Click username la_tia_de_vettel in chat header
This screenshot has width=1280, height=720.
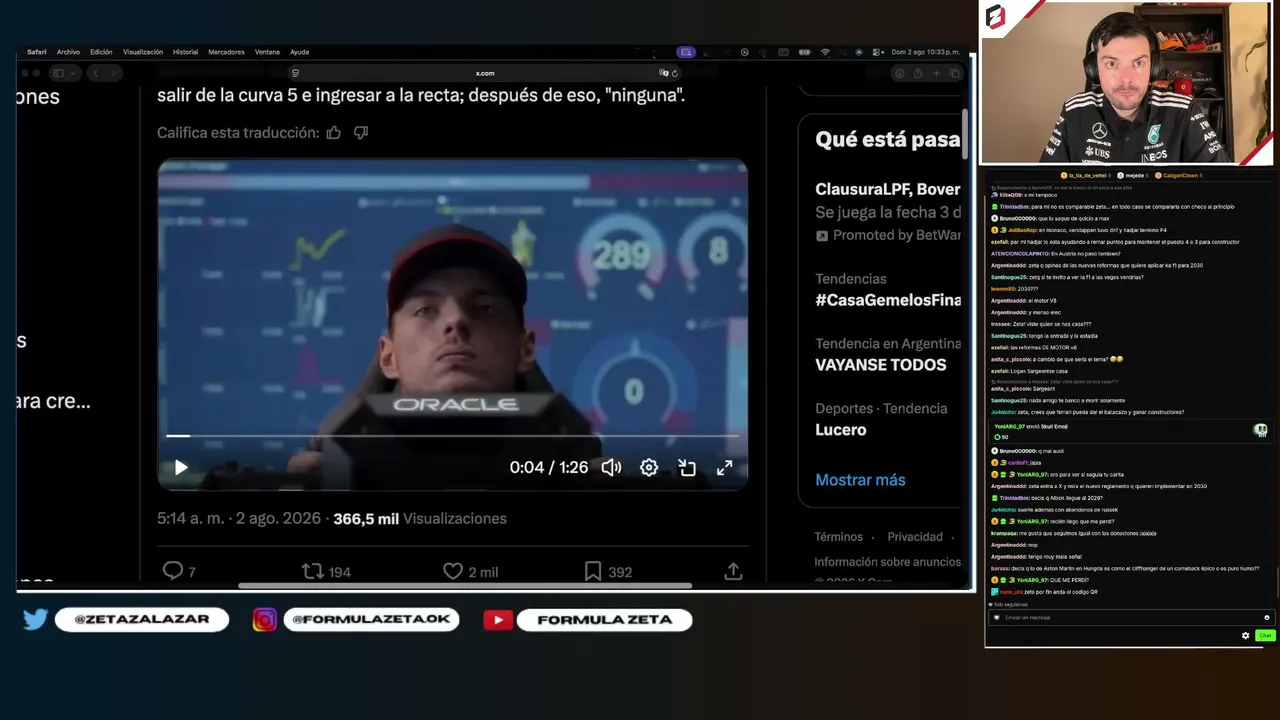pos(1087,175)
